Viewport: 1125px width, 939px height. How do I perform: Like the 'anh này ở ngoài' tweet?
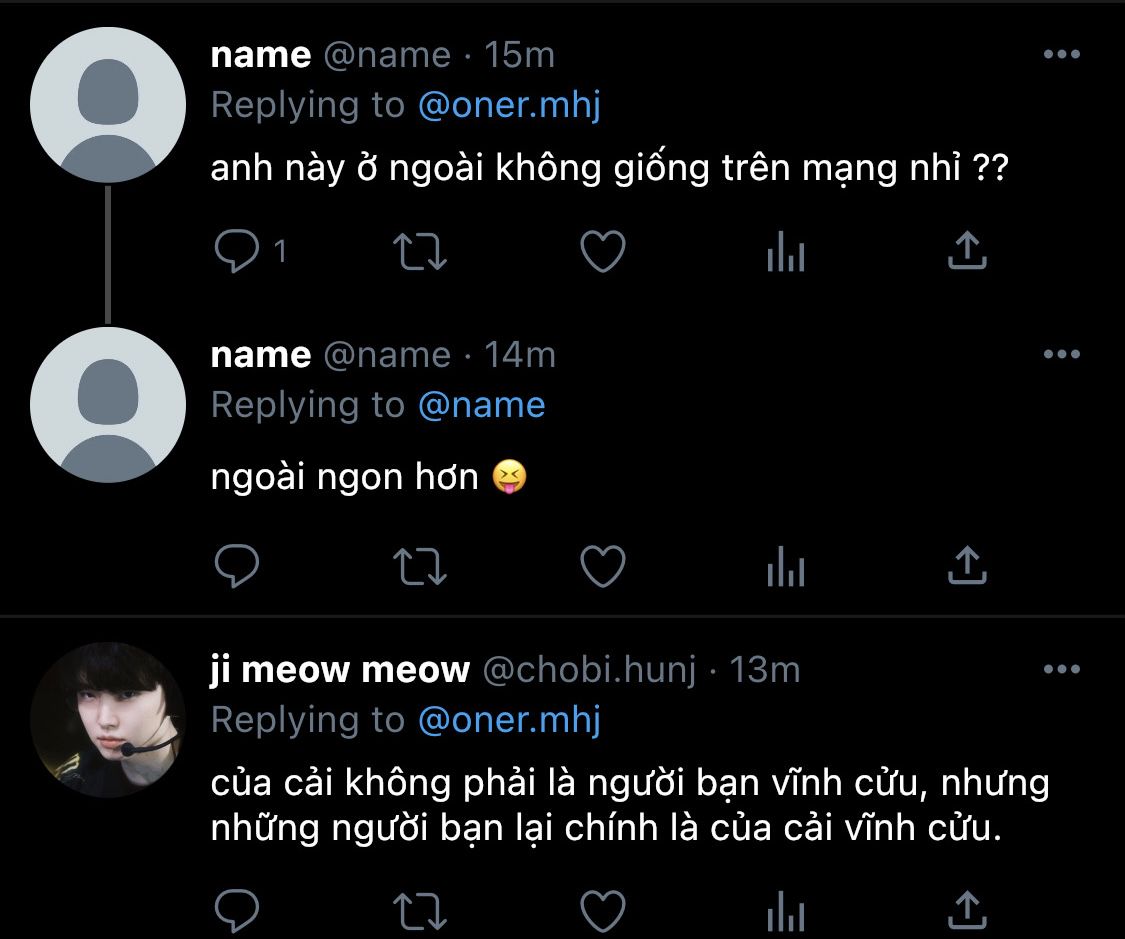click(603, 253)
